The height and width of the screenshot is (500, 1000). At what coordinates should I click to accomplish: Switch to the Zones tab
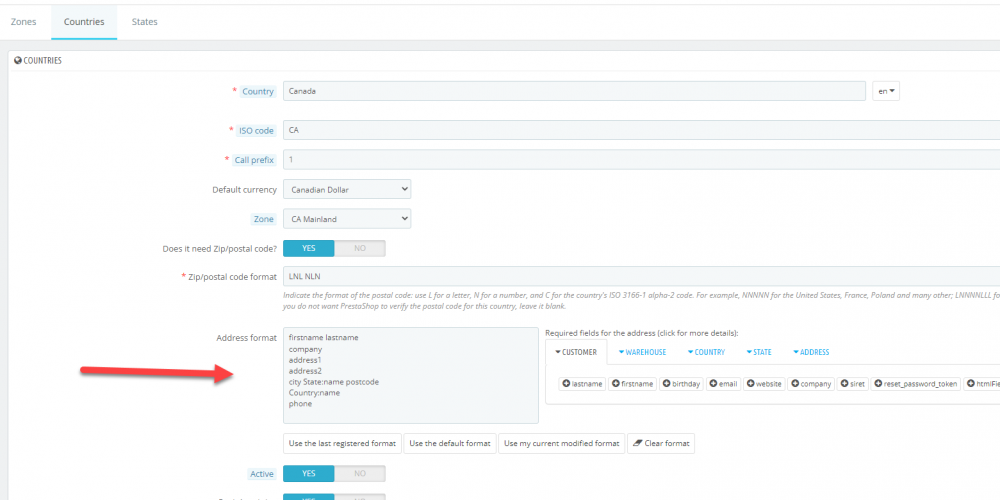24,22
